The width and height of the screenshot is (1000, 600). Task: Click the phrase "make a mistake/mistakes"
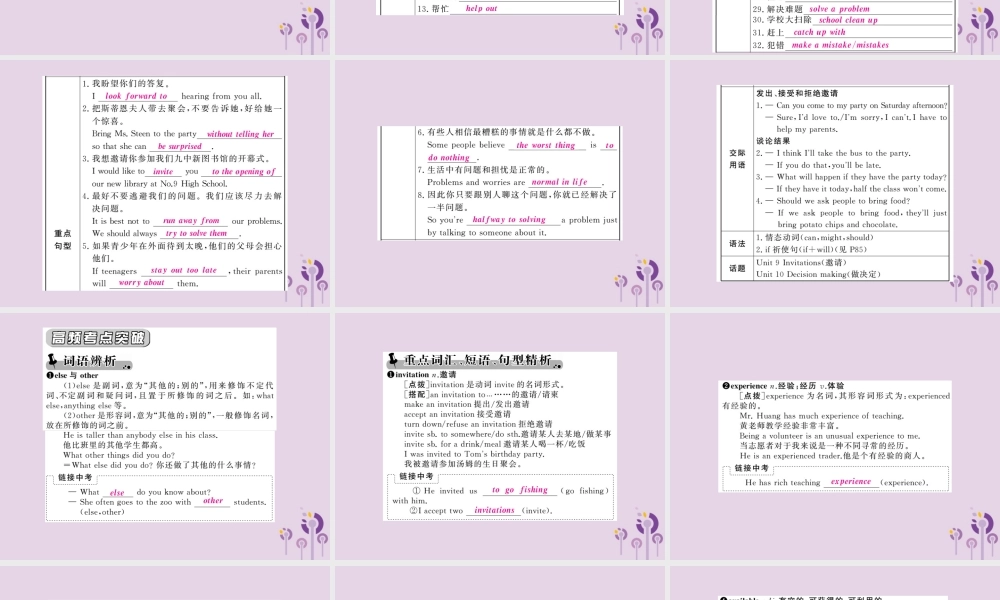coord(840,45)
